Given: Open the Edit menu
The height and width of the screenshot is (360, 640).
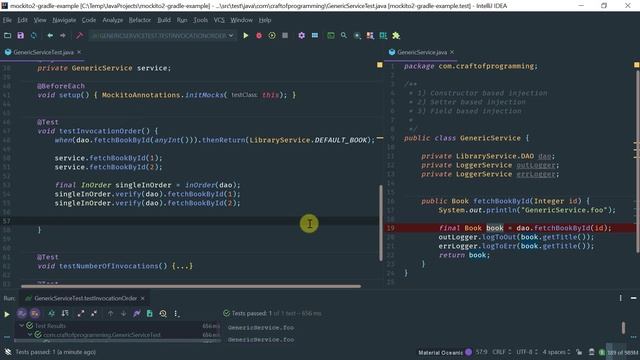Looking at the screenshot, I should (22, 20).
